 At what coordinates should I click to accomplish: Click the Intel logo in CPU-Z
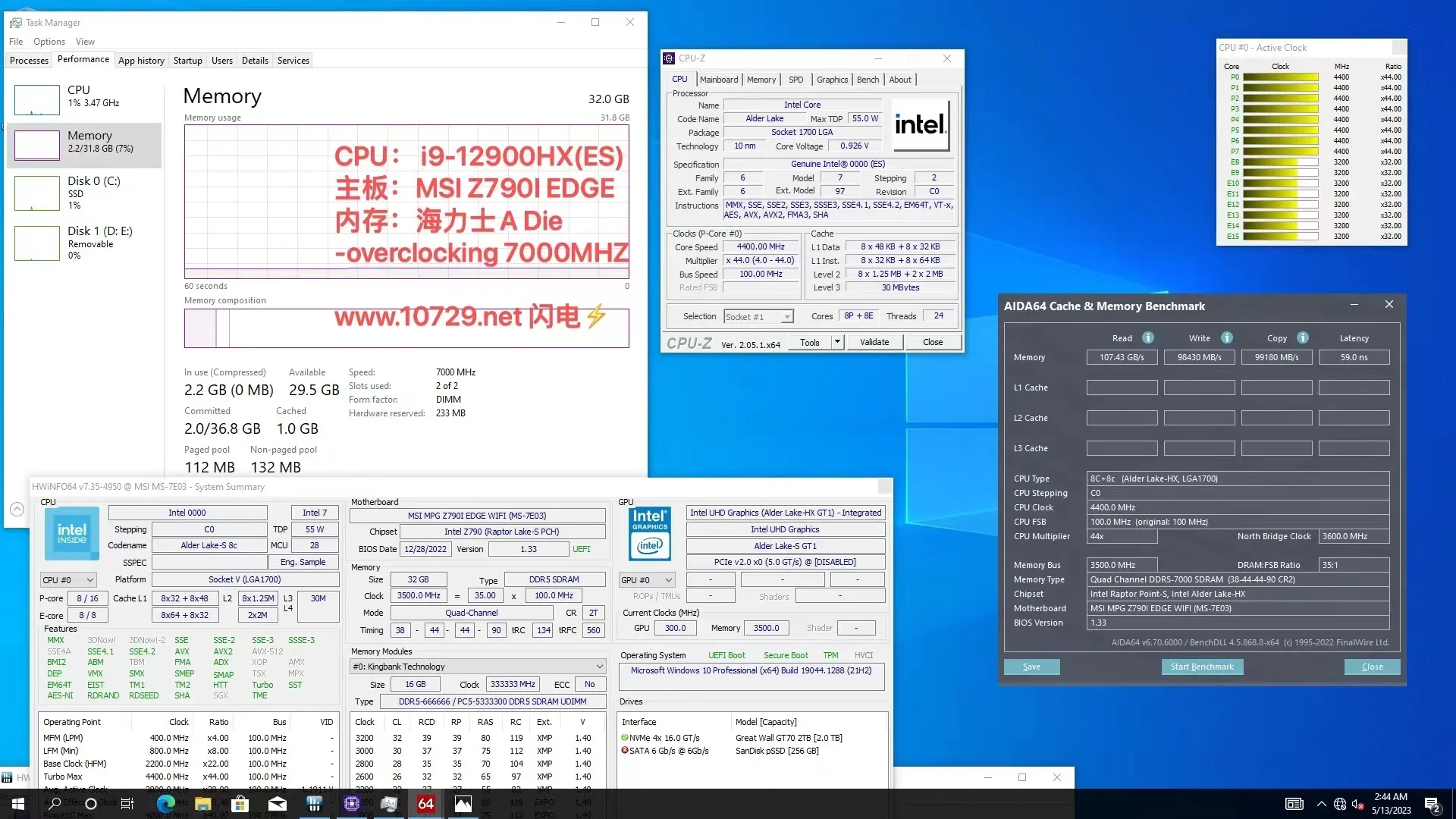coord(920,124)
